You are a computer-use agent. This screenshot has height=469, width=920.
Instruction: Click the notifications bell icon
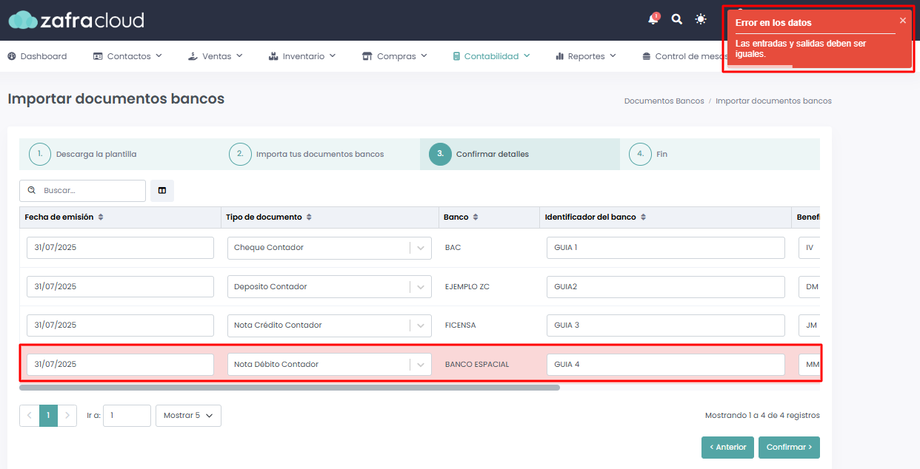coord(653,20)
